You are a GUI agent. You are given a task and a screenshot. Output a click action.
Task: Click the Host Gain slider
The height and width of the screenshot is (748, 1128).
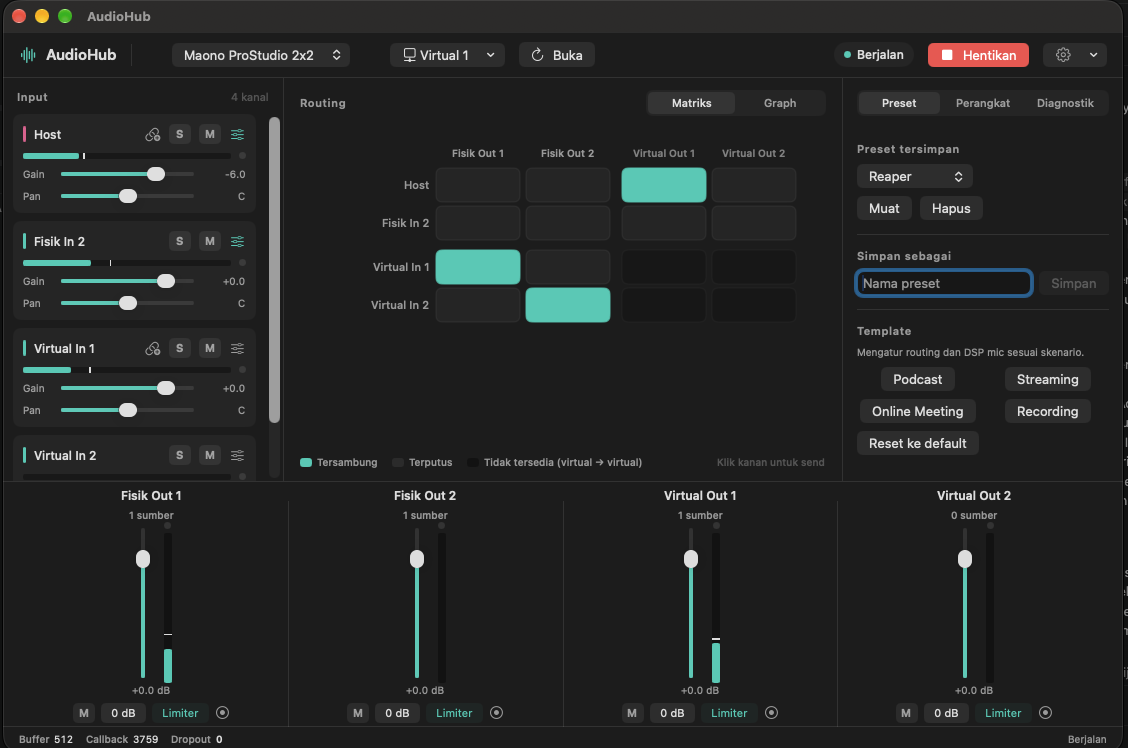coord(127,174)
